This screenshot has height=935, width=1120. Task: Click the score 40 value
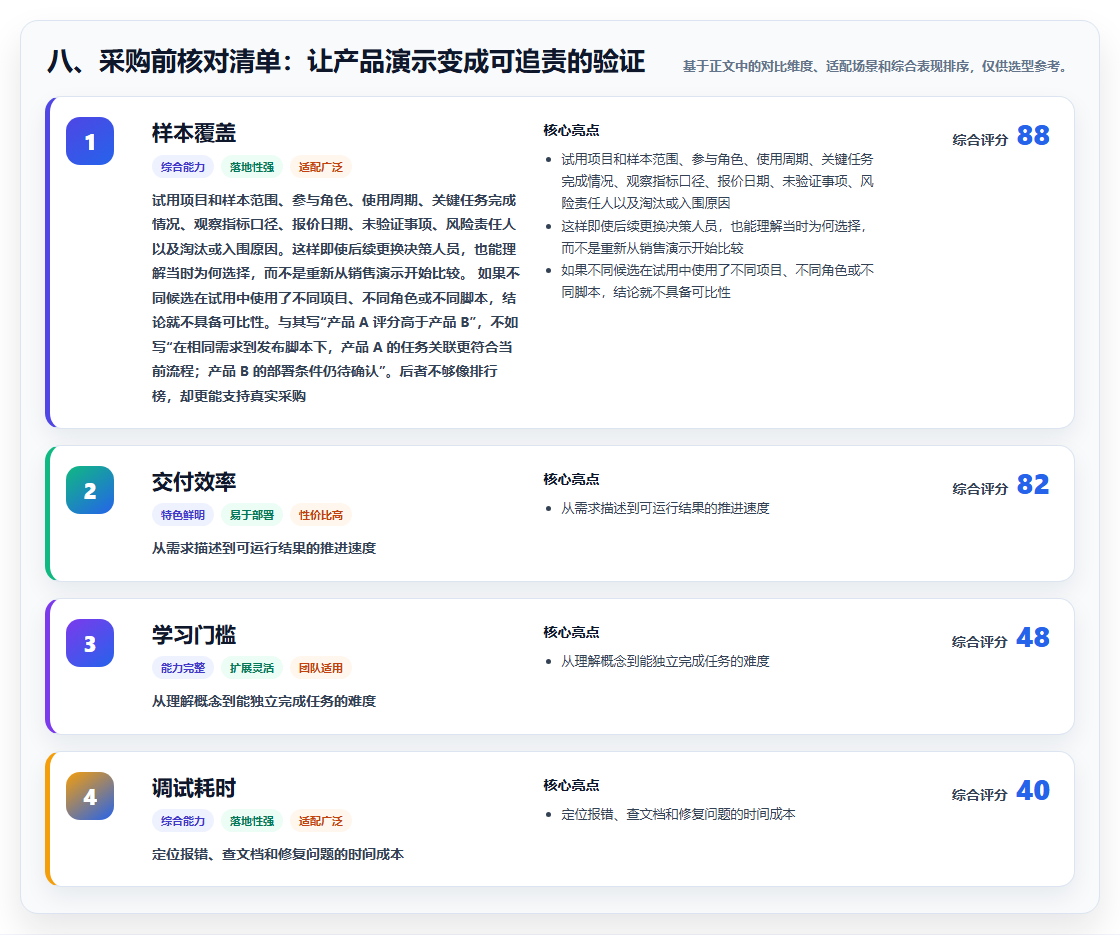pos(1033,790)
